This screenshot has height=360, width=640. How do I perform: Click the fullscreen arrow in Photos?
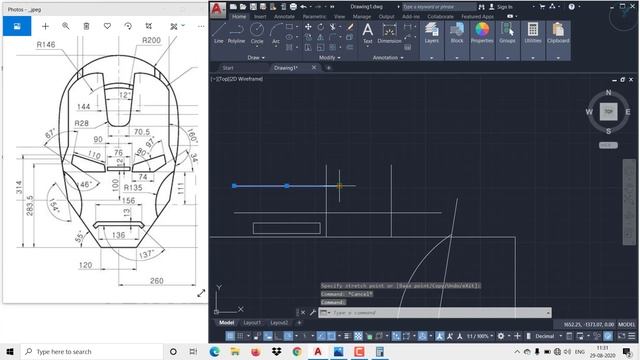(x=201, y=293)
